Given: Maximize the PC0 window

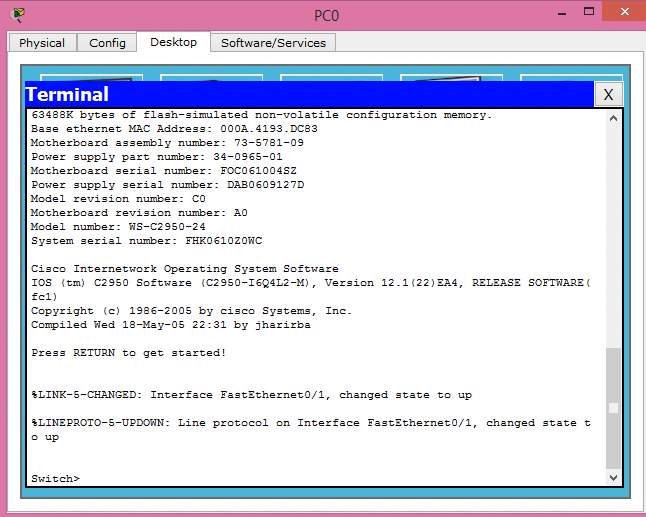Looking at the screenshot, I should 589,12.
